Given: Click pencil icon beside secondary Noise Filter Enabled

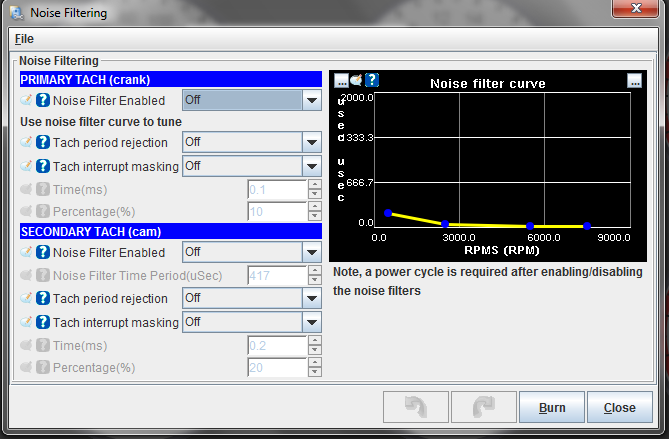Looking at the screenshot, I should pyautogui.click(x=26, y=252).
